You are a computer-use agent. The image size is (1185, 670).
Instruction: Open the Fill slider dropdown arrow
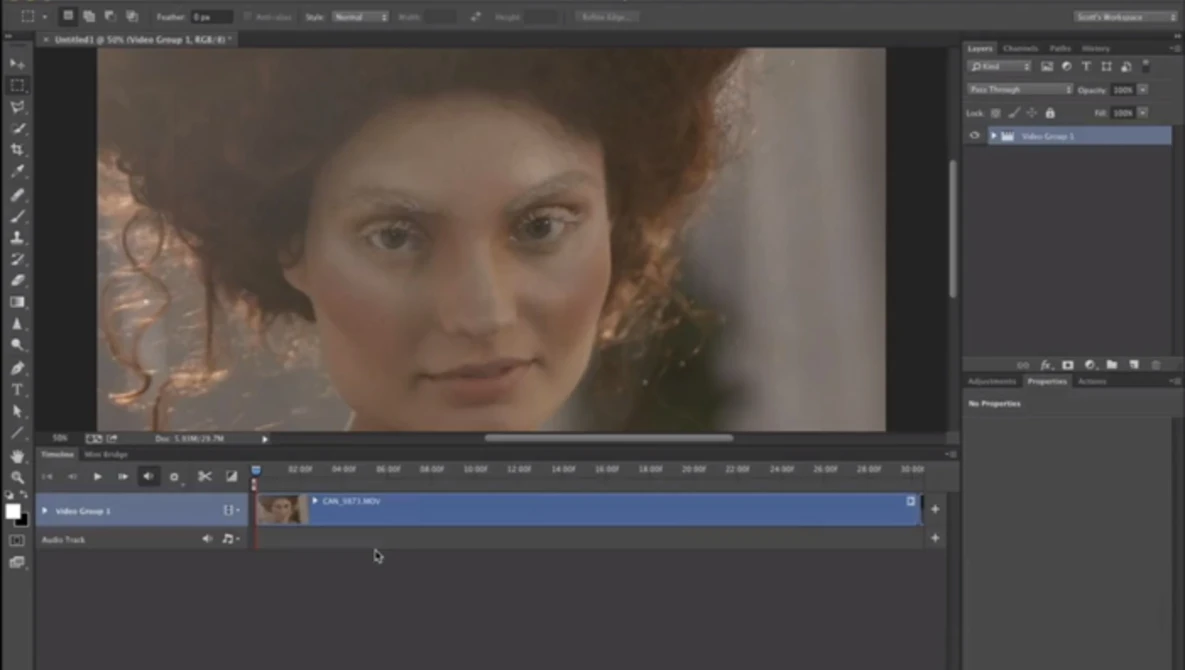coord(1143,113)
